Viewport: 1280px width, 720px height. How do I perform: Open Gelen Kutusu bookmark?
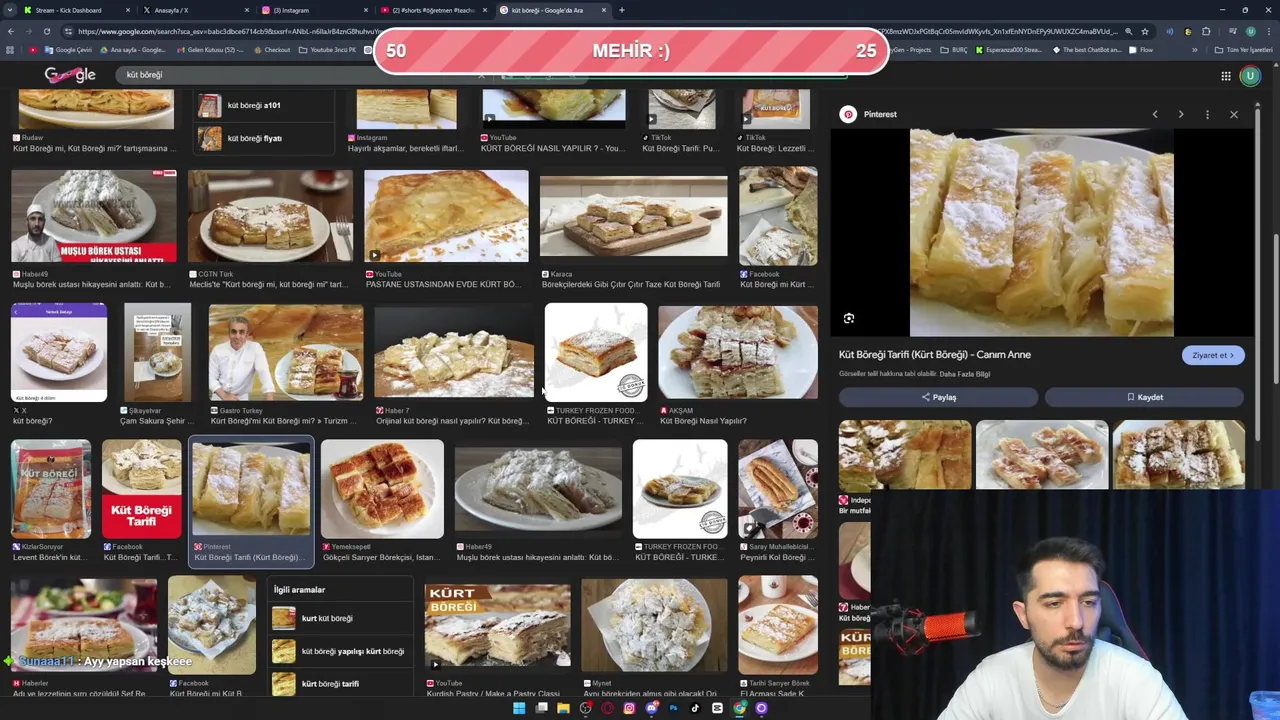[x=210, y=50]
